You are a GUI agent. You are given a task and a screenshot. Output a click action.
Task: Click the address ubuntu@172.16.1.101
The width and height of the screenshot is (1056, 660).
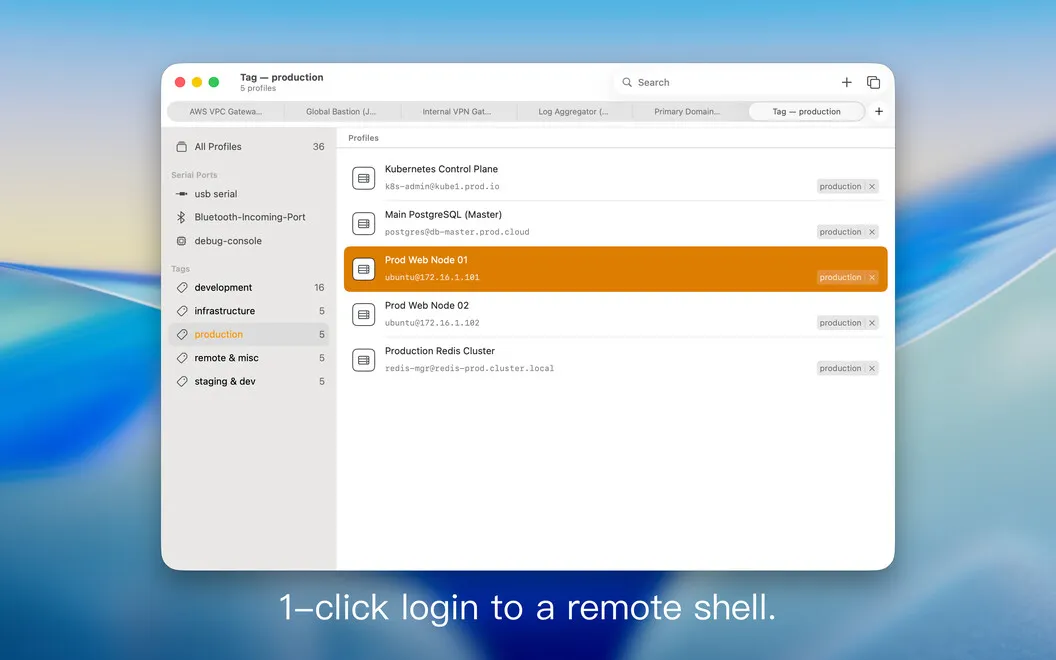432,277
